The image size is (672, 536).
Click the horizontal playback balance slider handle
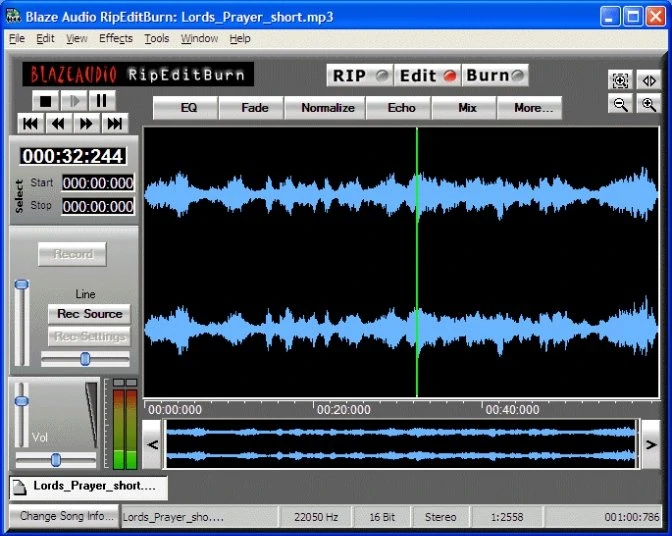56,460
